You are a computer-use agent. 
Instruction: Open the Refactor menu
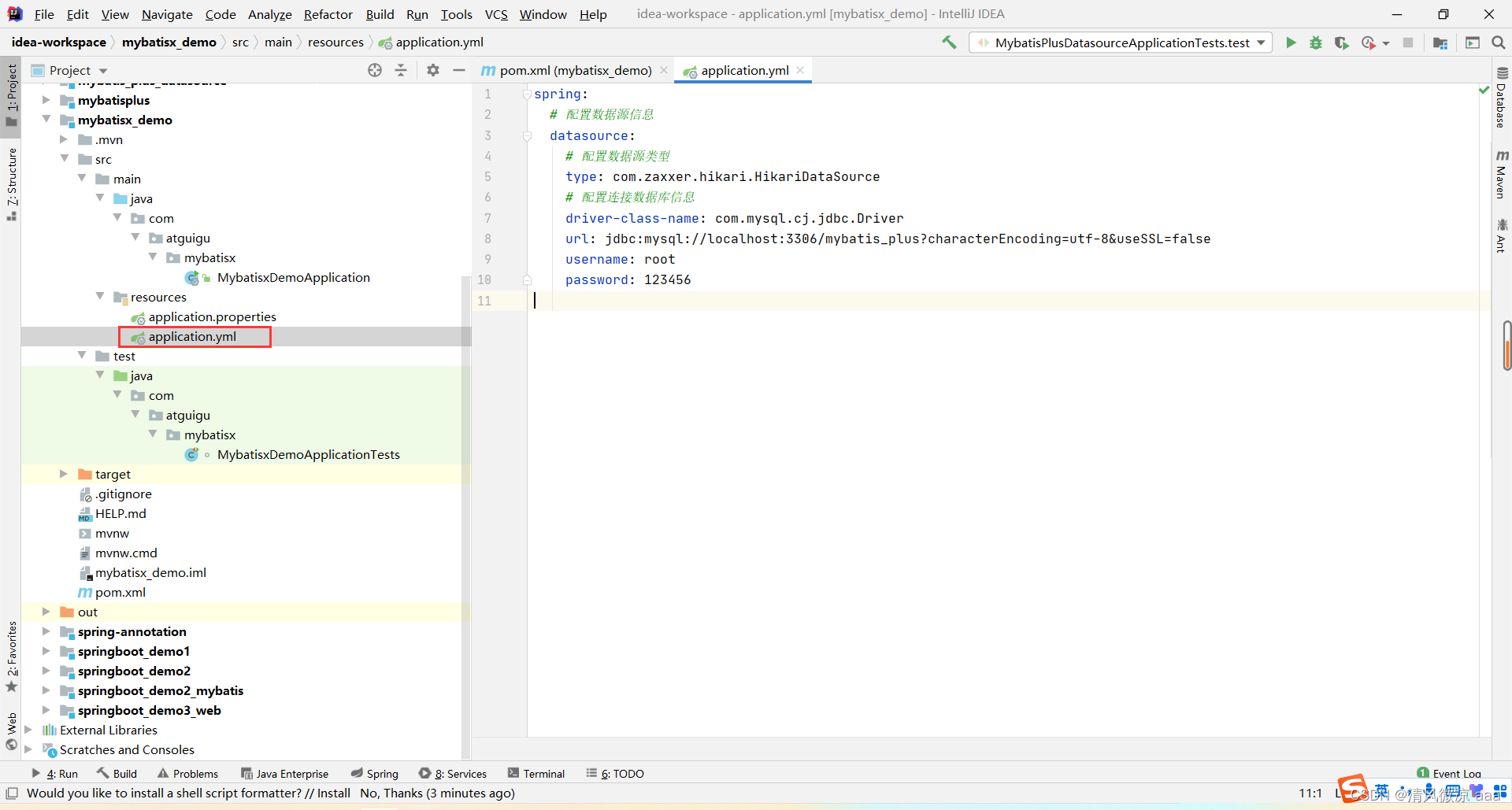point(328,14)
